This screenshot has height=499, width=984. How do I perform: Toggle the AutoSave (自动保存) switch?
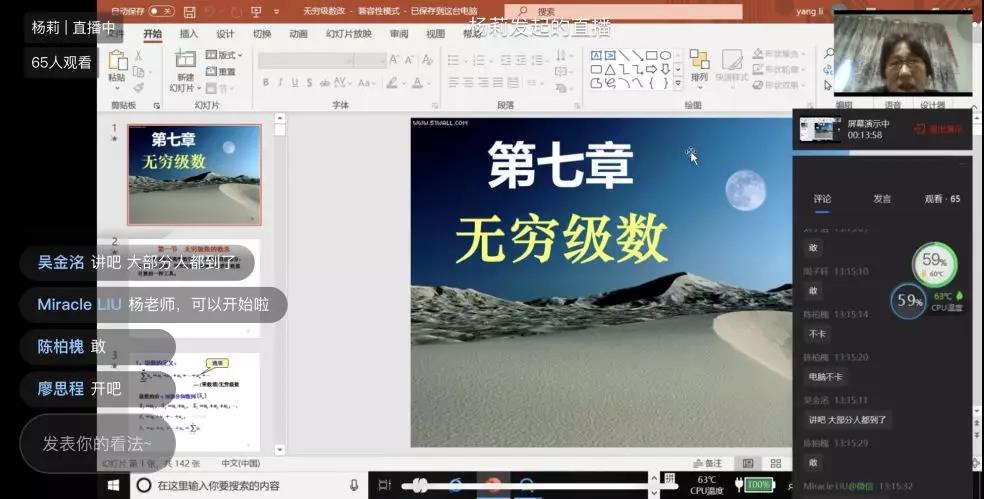(160, 12)
